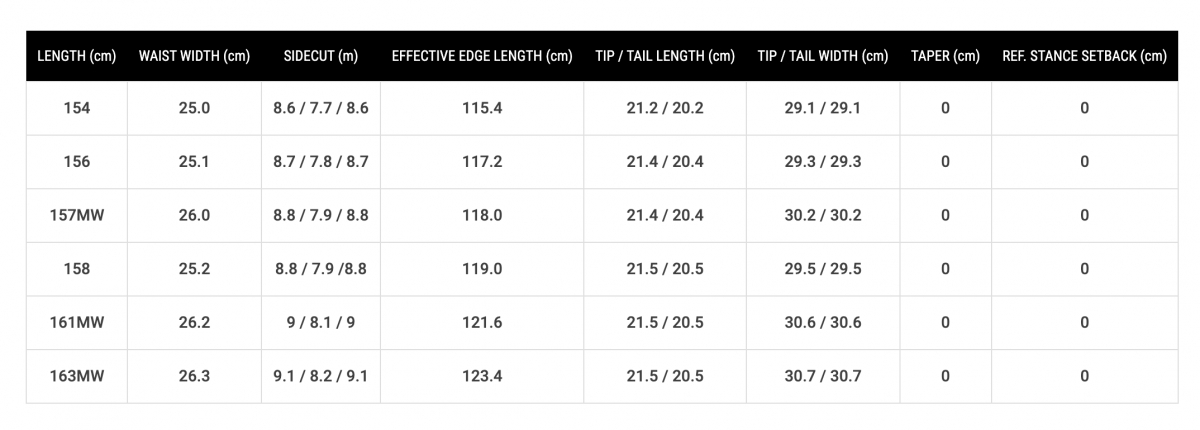Click tip/tail length 21.2 / 20.2
1200x430 pixels.
665,108
